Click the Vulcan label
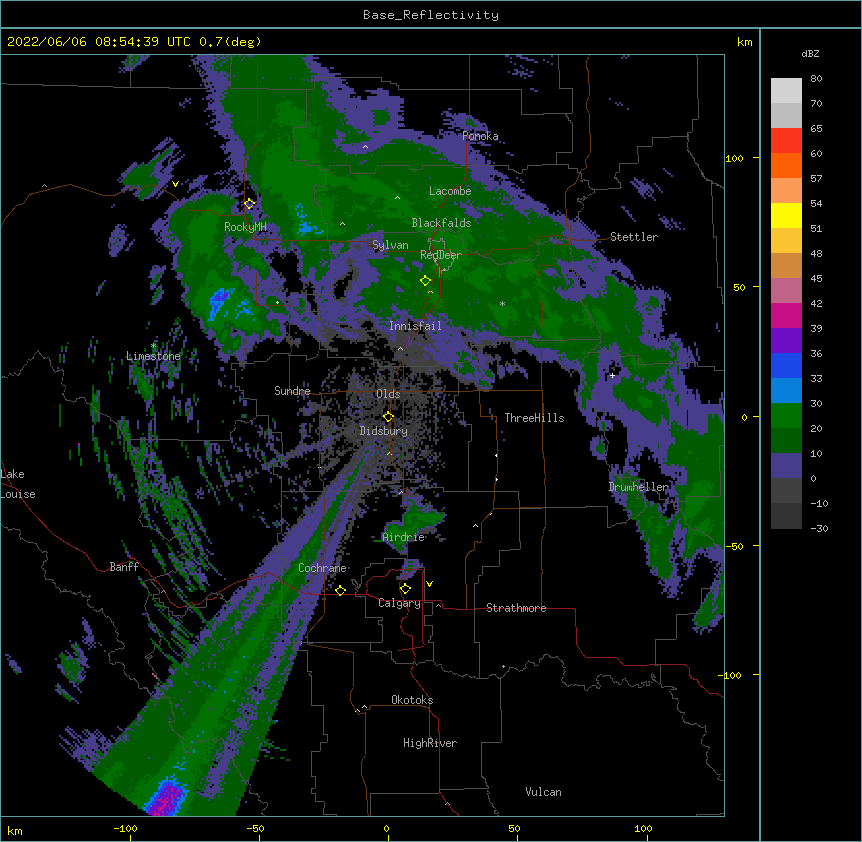 [543, 792]
